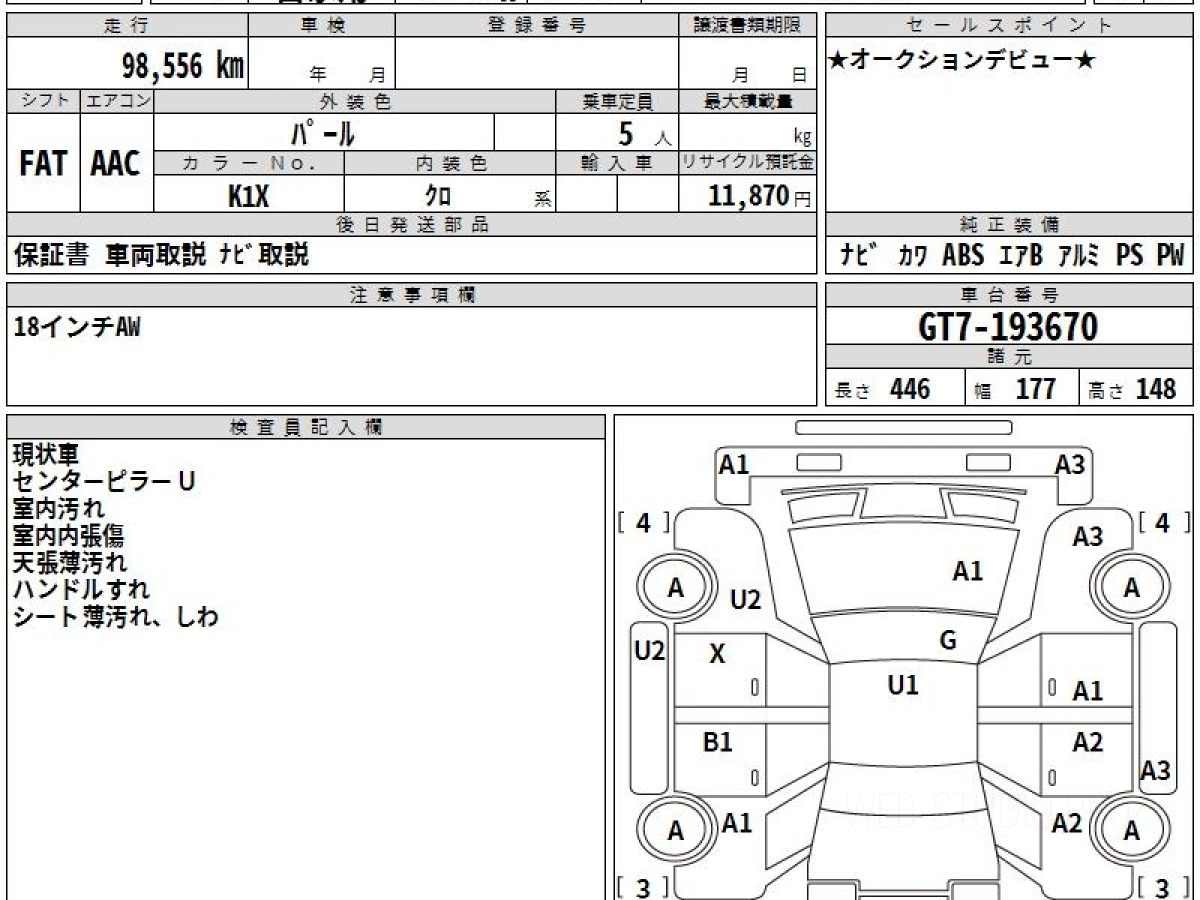The height and width of the screenshot is (900, 1200).
Task: Click the 注意事項欄 header
Action: coord(411,295)
